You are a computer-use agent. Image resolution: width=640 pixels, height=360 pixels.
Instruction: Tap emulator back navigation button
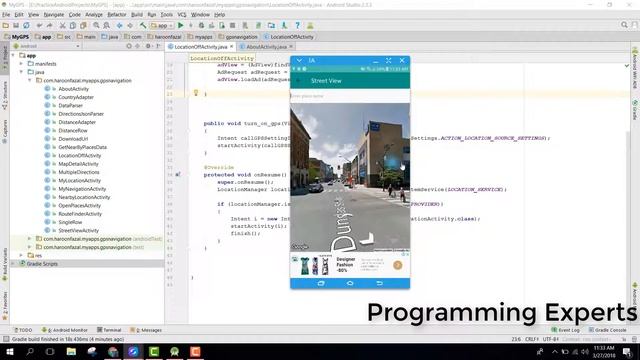coord(379,283)
